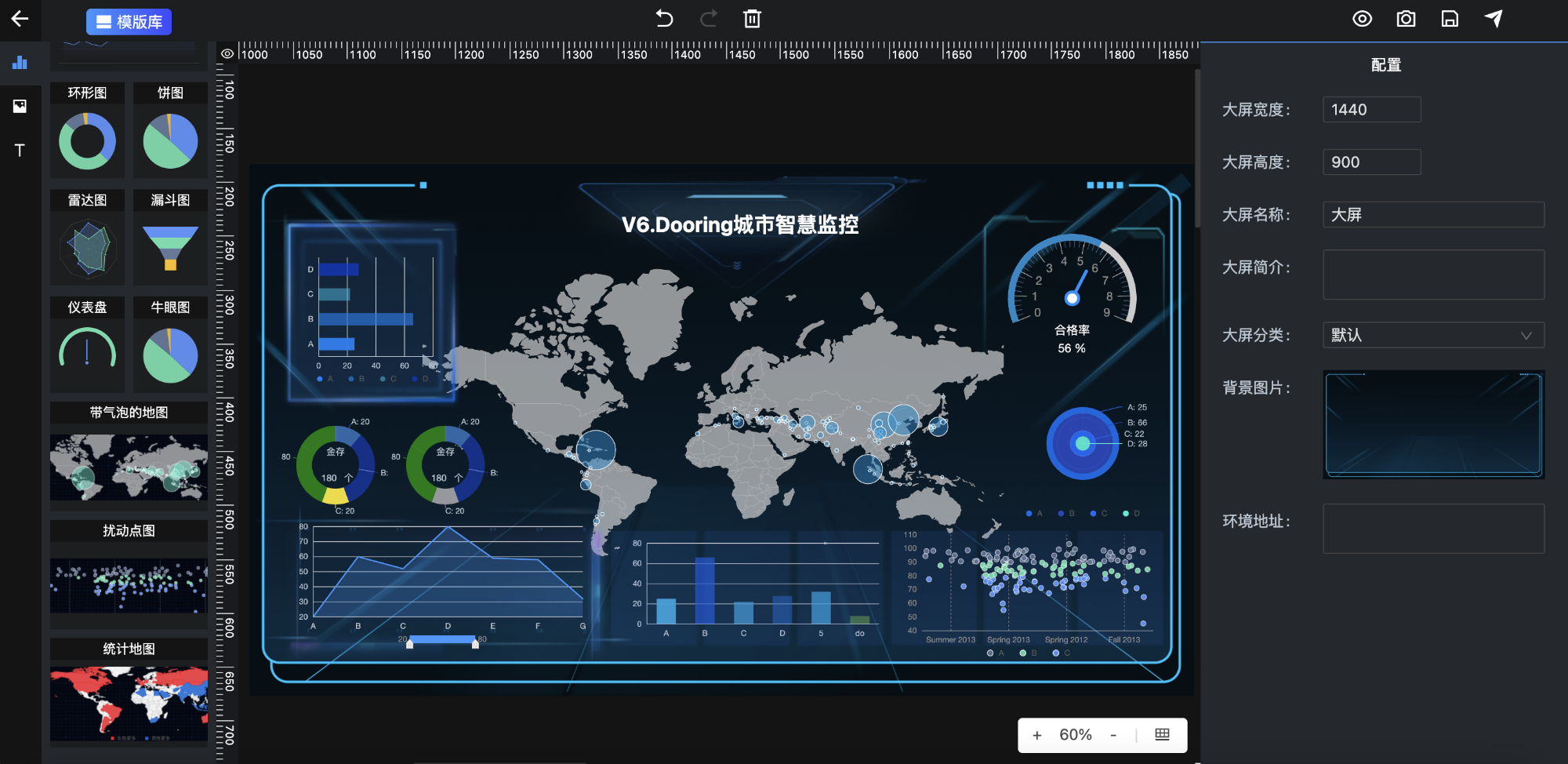Click the canvas vertical scrollbar
The height and width of the screenshot is (764, 1568).
pyautogui.click(x=1197, y=149)
